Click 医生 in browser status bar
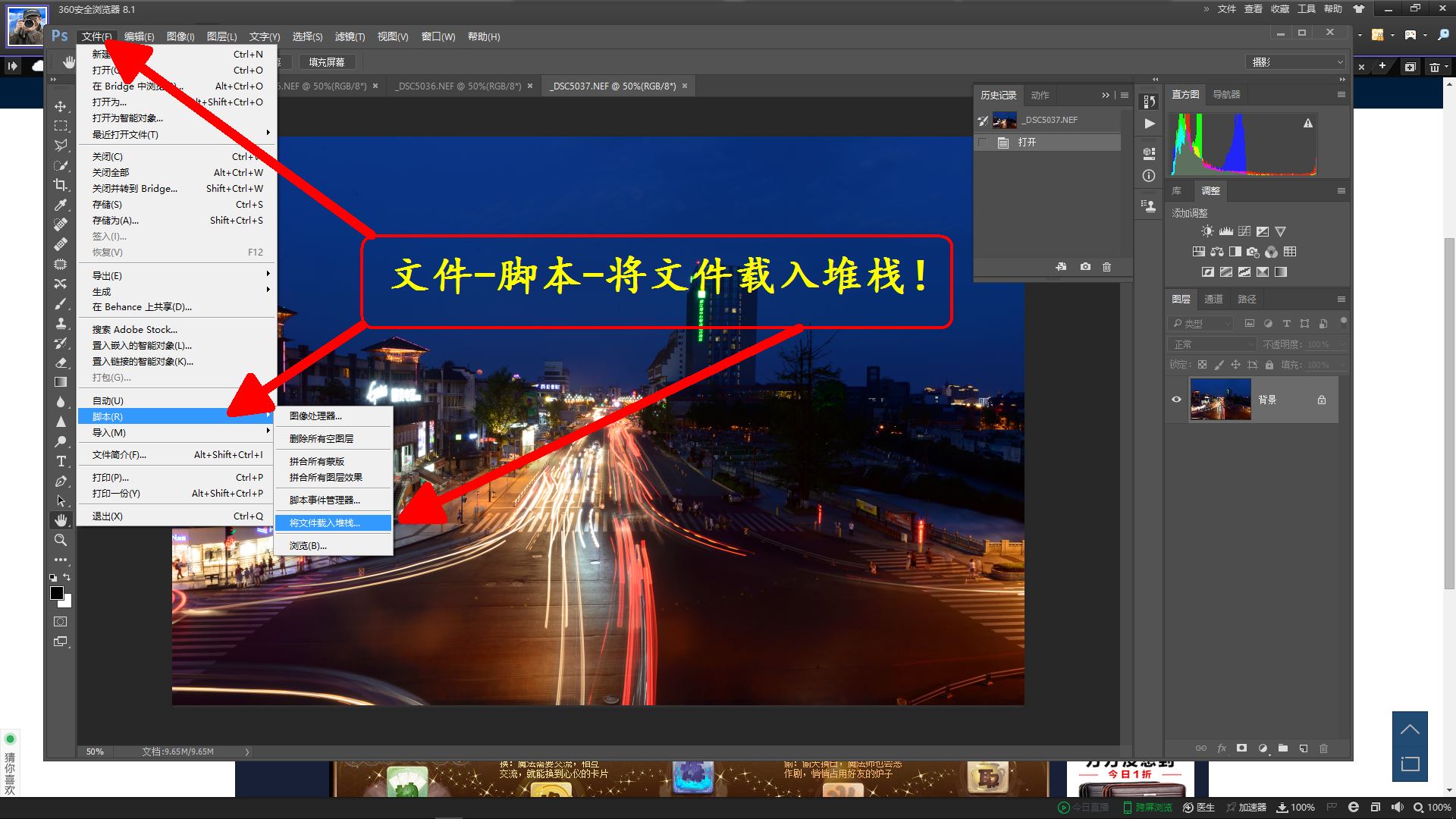The width and height of the screenshot is (1456, 819). coord(1200,808)
